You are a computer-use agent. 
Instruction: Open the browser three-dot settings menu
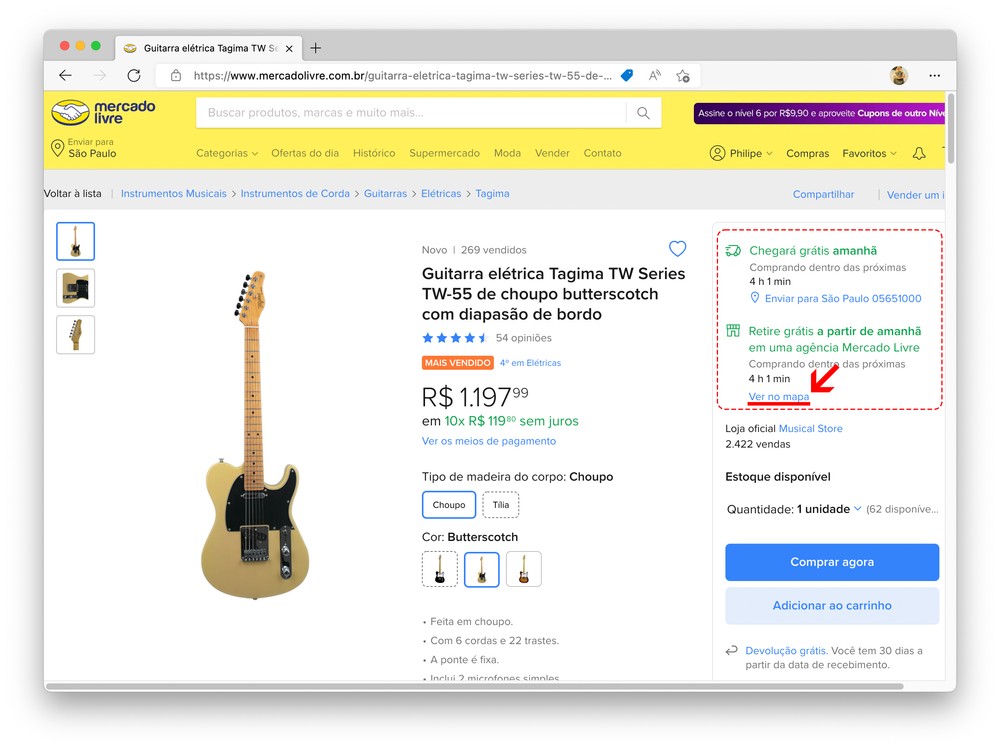click(934, 75)
